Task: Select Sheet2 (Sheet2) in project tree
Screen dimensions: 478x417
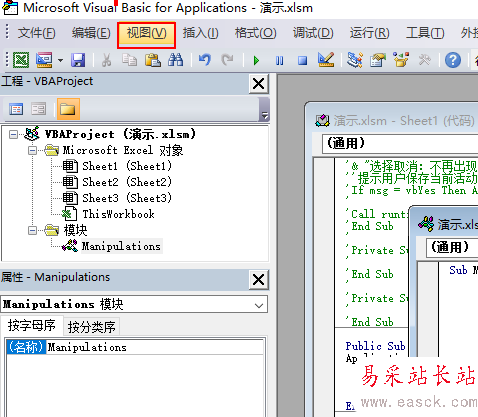Action: [x=127, y=182]
